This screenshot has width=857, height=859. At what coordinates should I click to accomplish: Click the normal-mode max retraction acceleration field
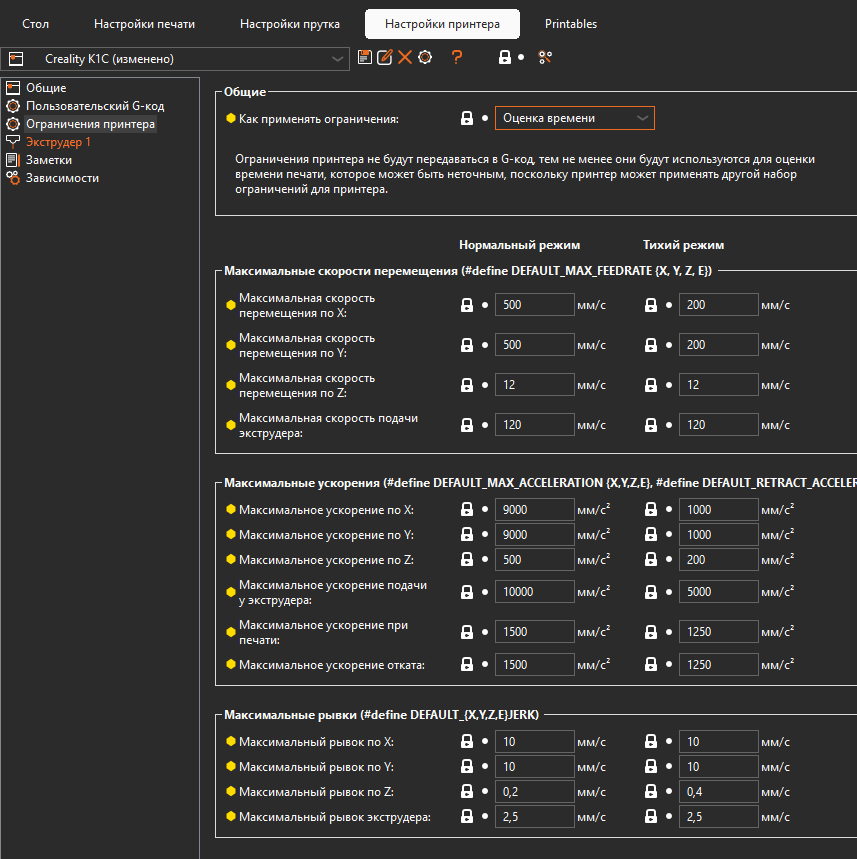click(535, 665)
